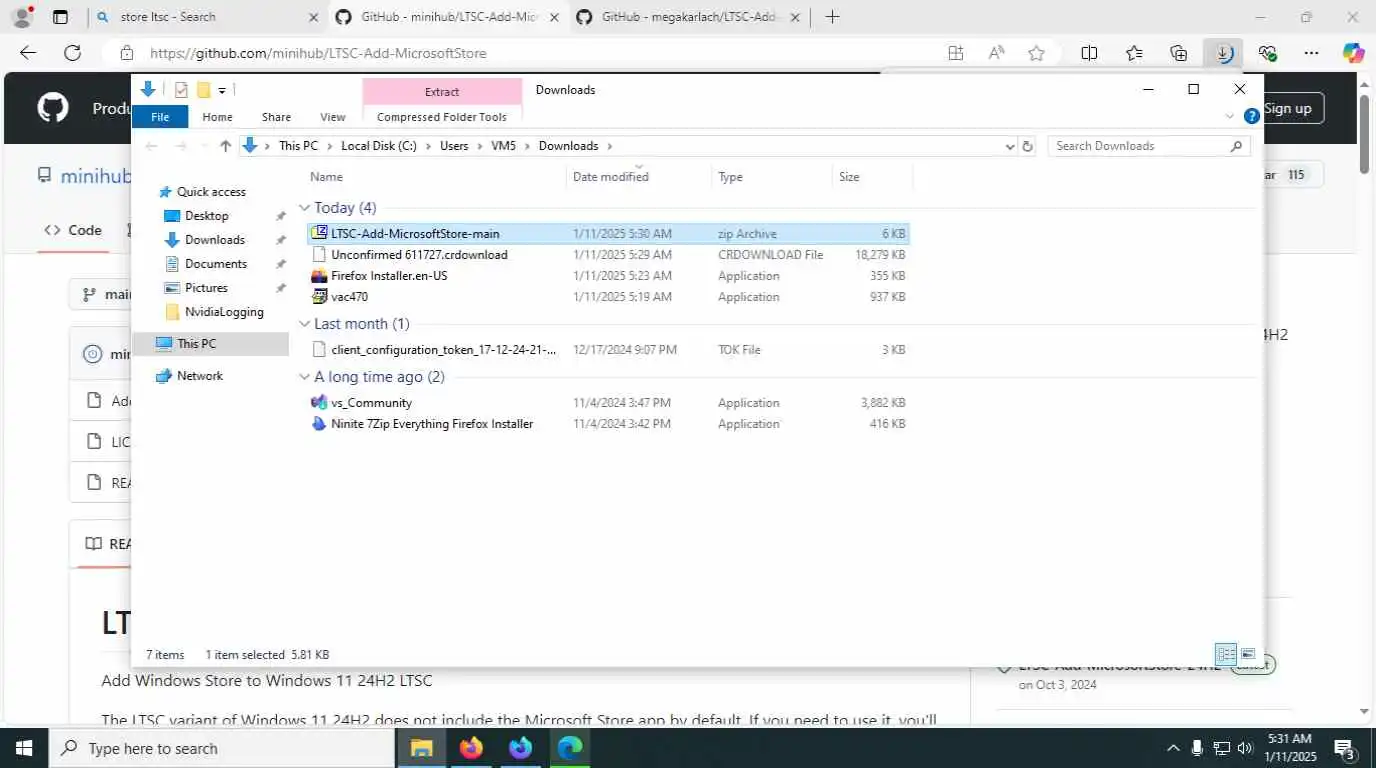Expand the Users breadcrumb chevron
Image resolution: width=1376 pixels, height=768 pixels.
pos(480,146)
